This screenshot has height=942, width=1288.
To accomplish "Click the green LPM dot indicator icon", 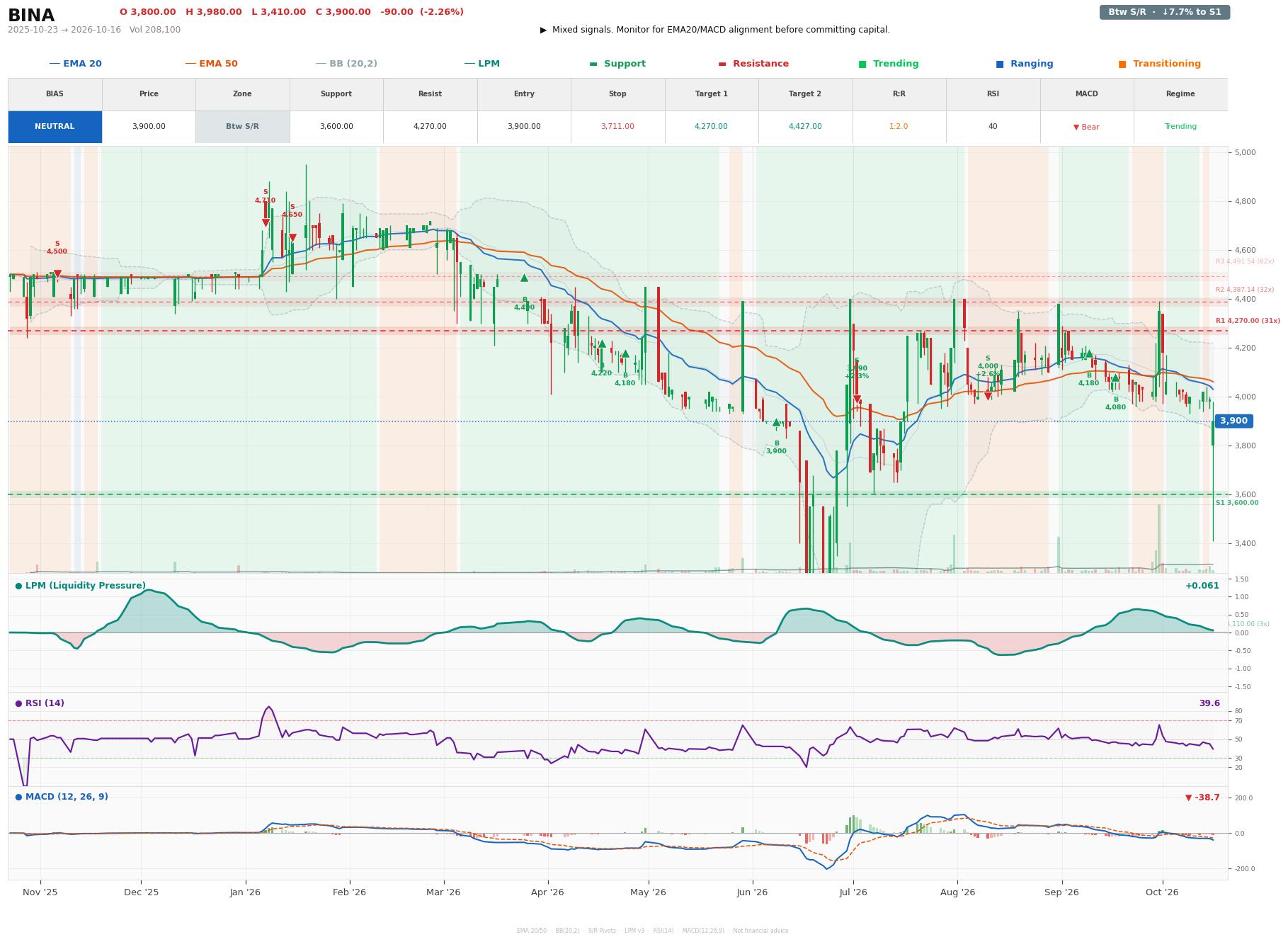I will pos(18,586).
